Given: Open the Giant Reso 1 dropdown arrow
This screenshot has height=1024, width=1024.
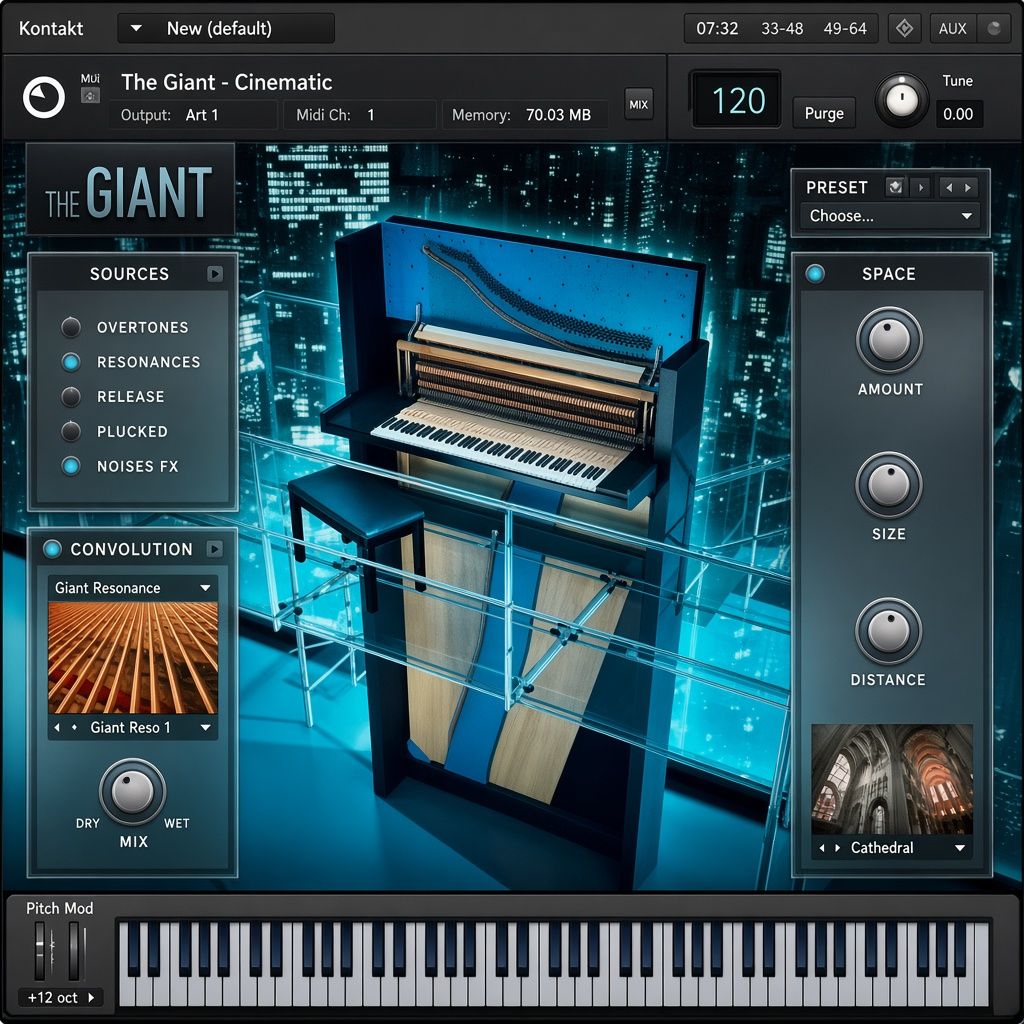Looking at the screenshot, I should click(206, 727).
